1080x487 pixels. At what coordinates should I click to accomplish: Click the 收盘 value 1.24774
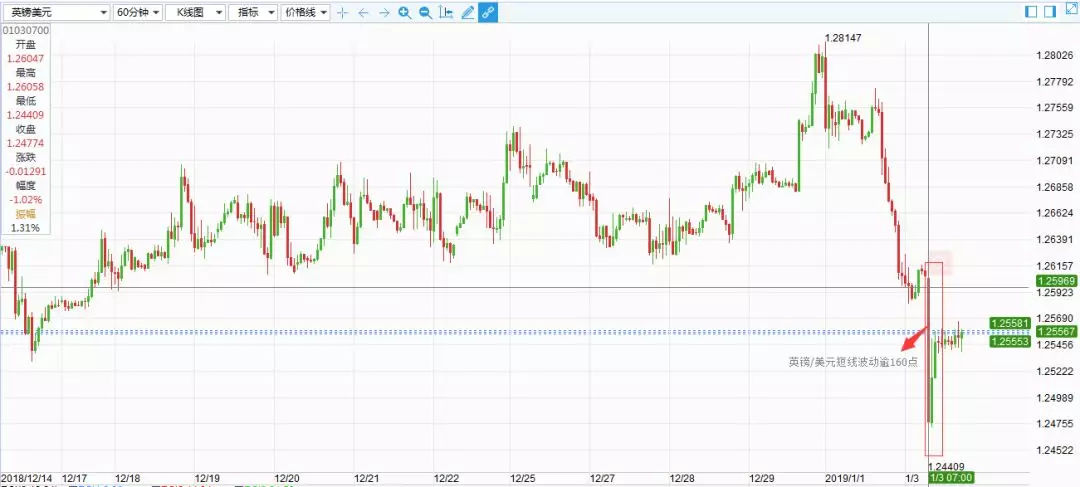pyautogui.click(x=25, y=143)
